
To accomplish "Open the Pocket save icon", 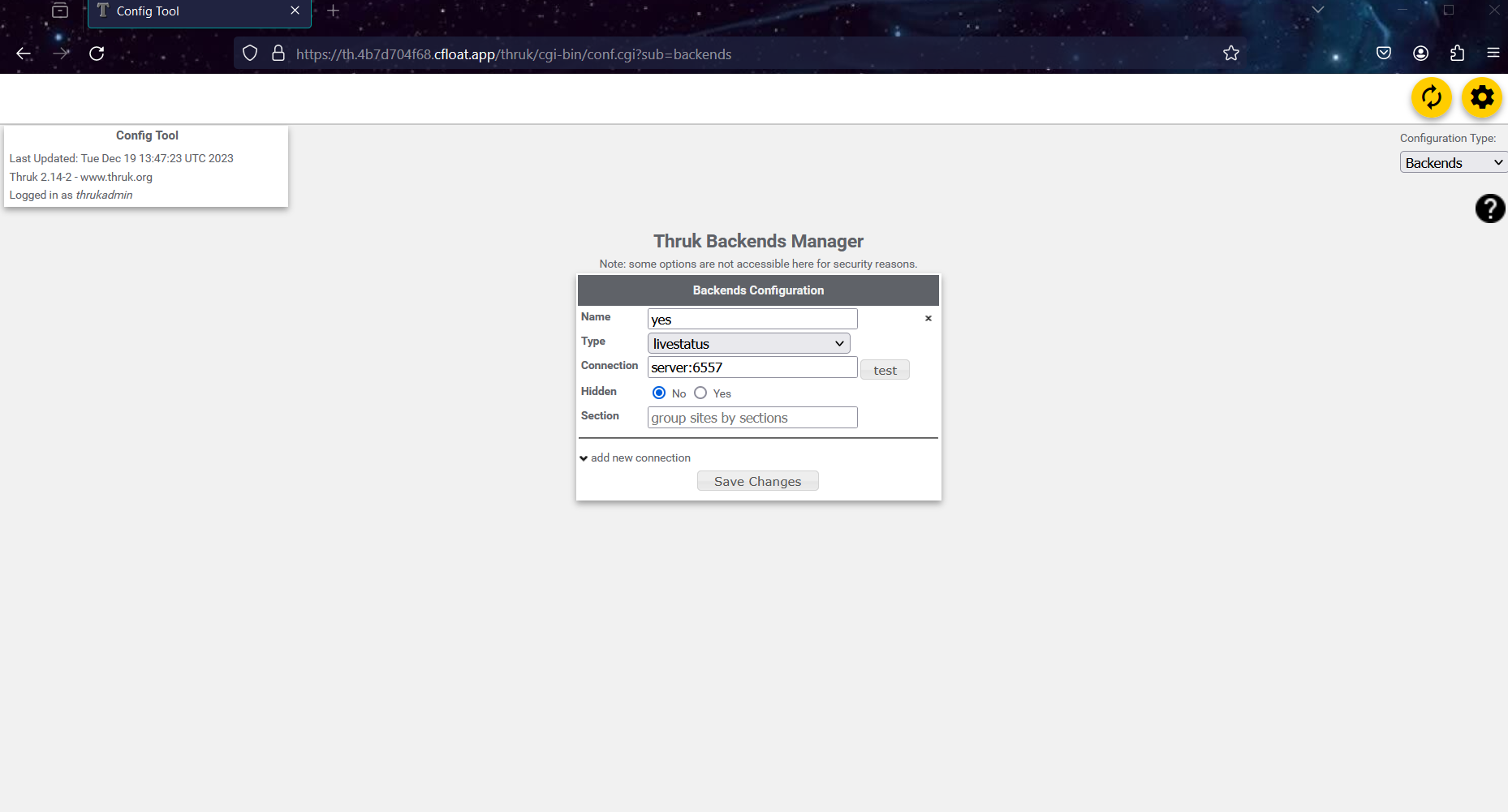I will coord(1384,54).
